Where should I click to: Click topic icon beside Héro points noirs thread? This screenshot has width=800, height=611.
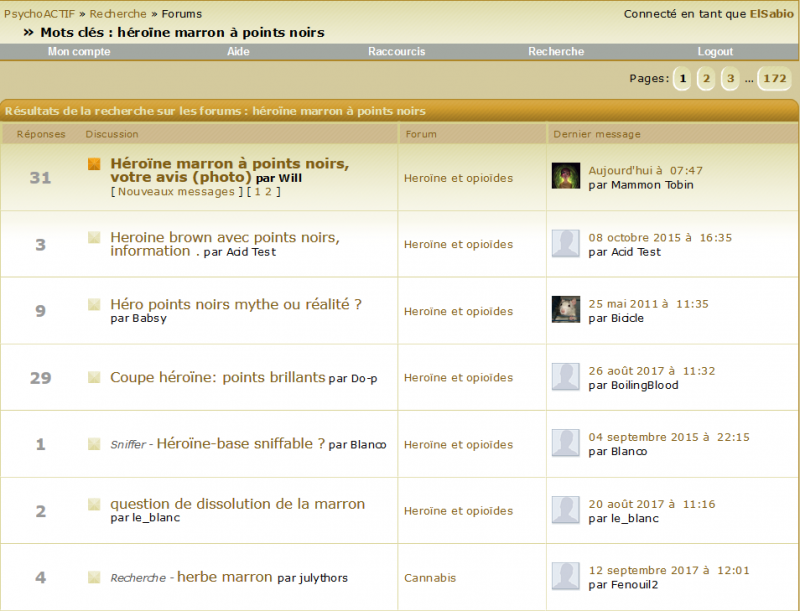(x=94, y=304)
